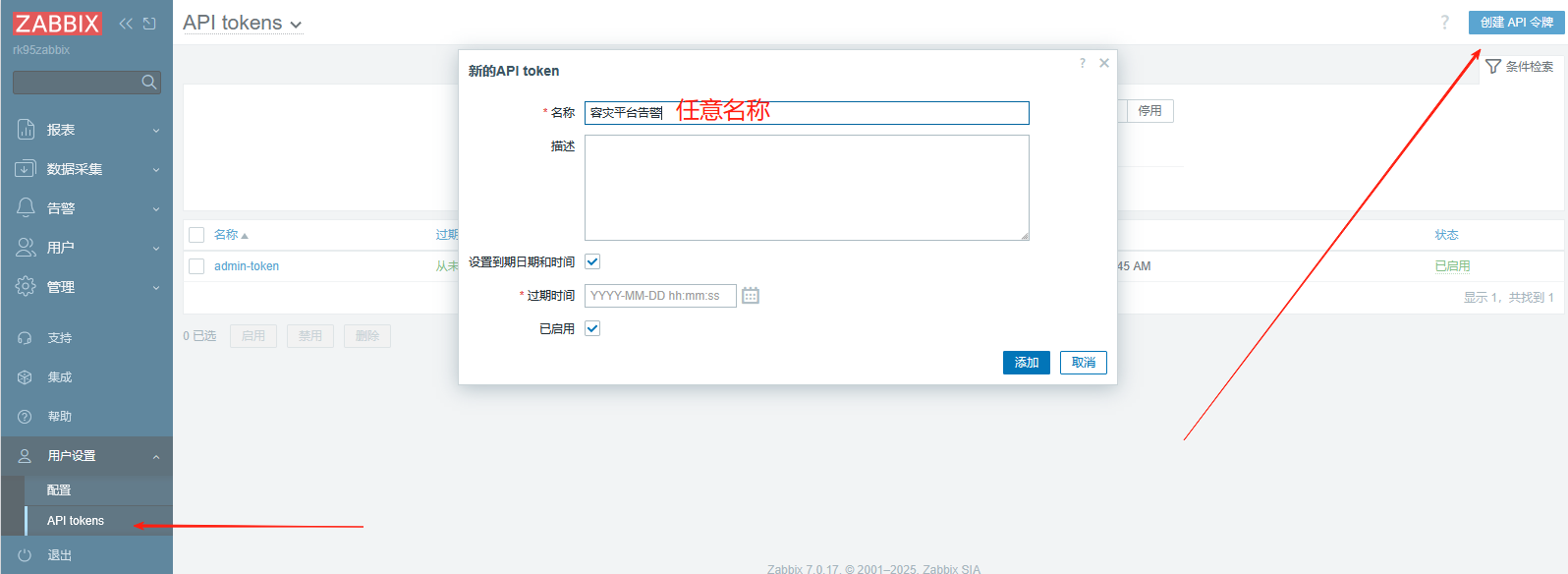
Task: Click the ZABBIX logo
Action: pyautogui.click(x=57, y=24)
